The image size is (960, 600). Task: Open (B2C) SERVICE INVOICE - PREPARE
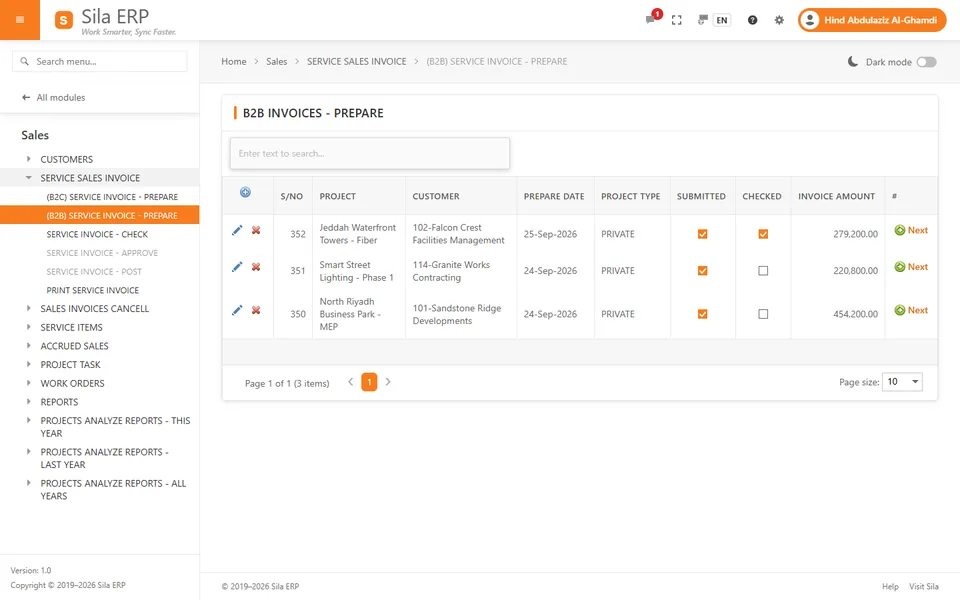point(112,197)
